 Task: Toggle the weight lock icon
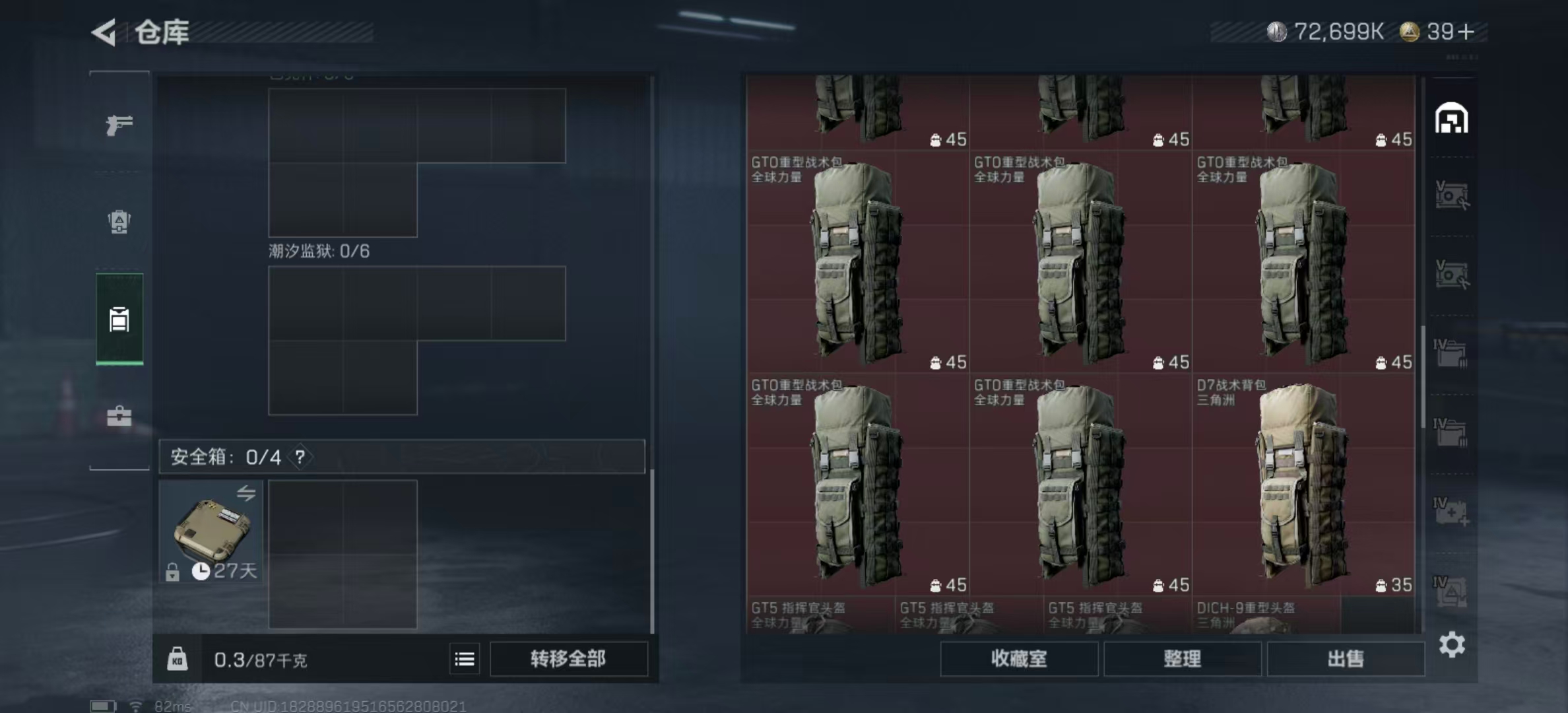tap(177, 659)
